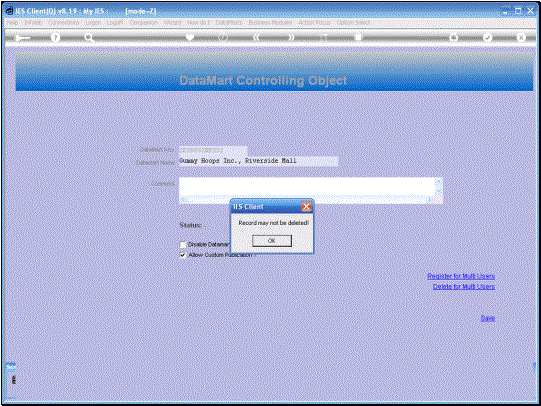Viewport: 541px width, 406px height.
Task: Open the Business Modules menu
Action: pyautogui.click(x=270, y=22)
